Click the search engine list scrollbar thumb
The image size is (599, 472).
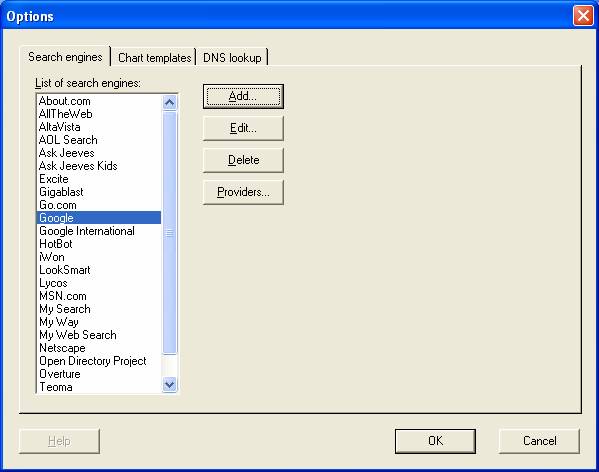coord(170,233)
